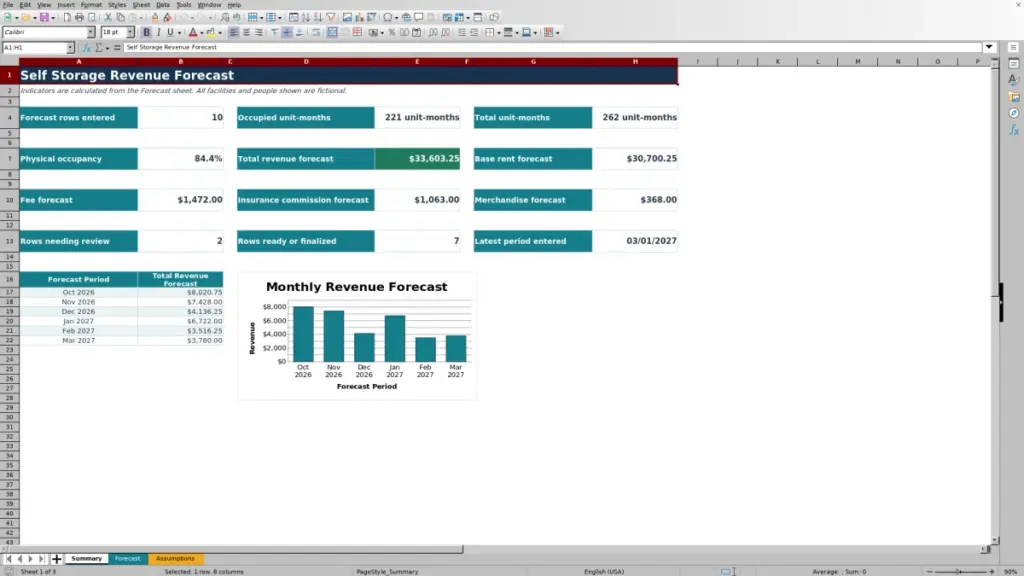This screenshot has height=576, width=1024.
Task: Cut the selection with the scissors icon
Action: pyautogui.click(x=108, y=17)
